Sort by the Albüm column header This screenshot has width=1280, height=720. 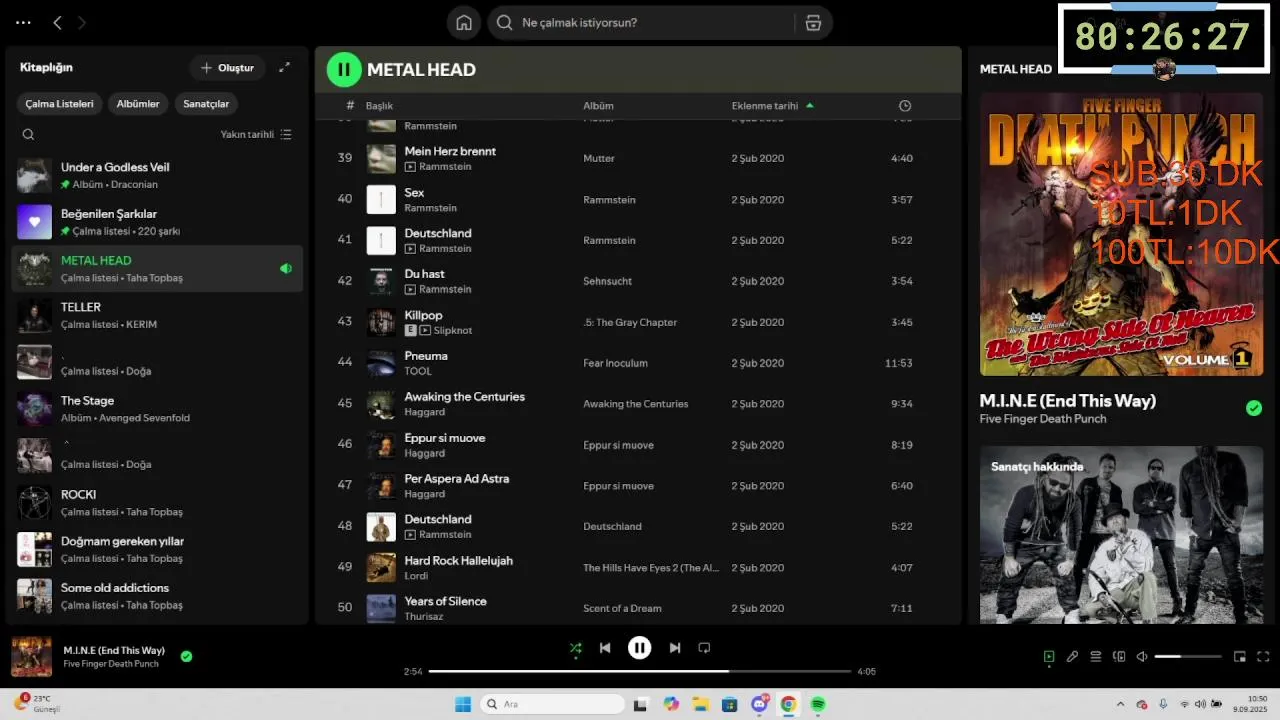tap(598, 105)
